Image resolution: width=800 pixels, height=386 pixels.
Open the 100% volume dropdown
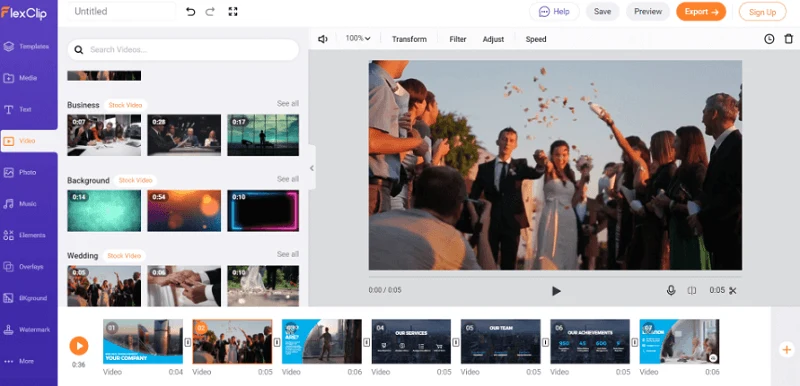358,38
